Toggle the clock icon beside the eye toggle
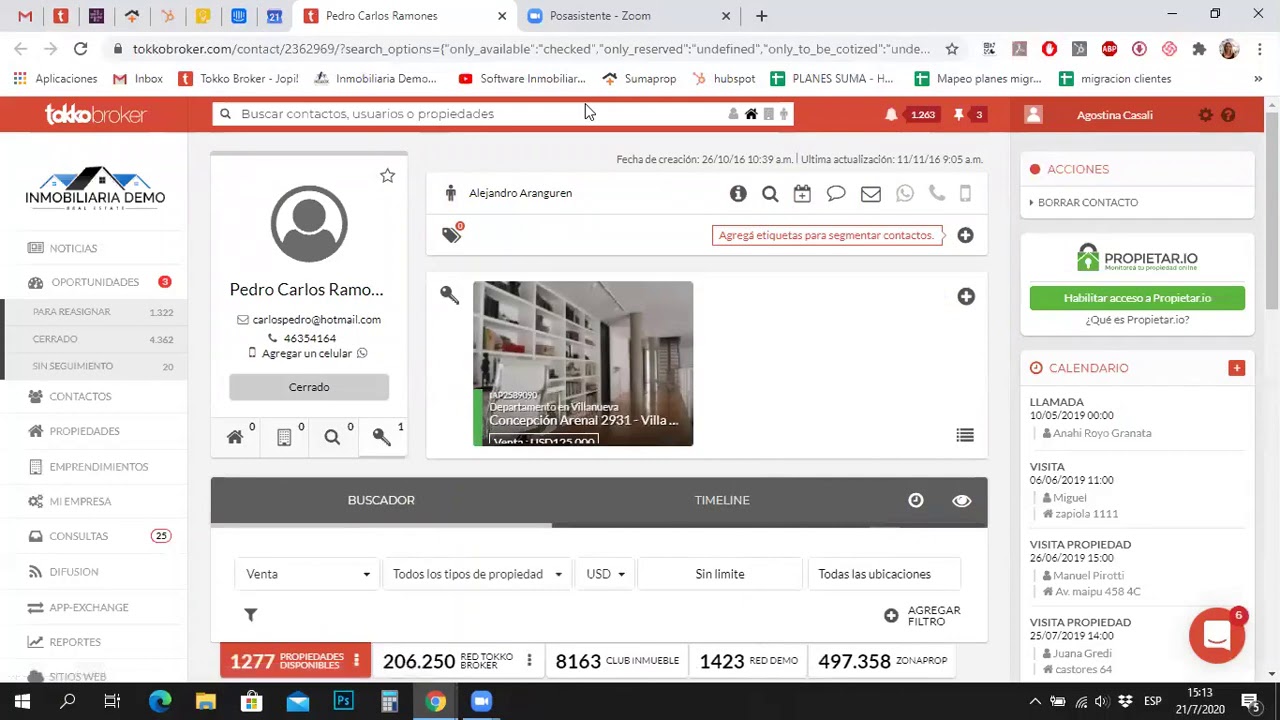 pos(915,500)
